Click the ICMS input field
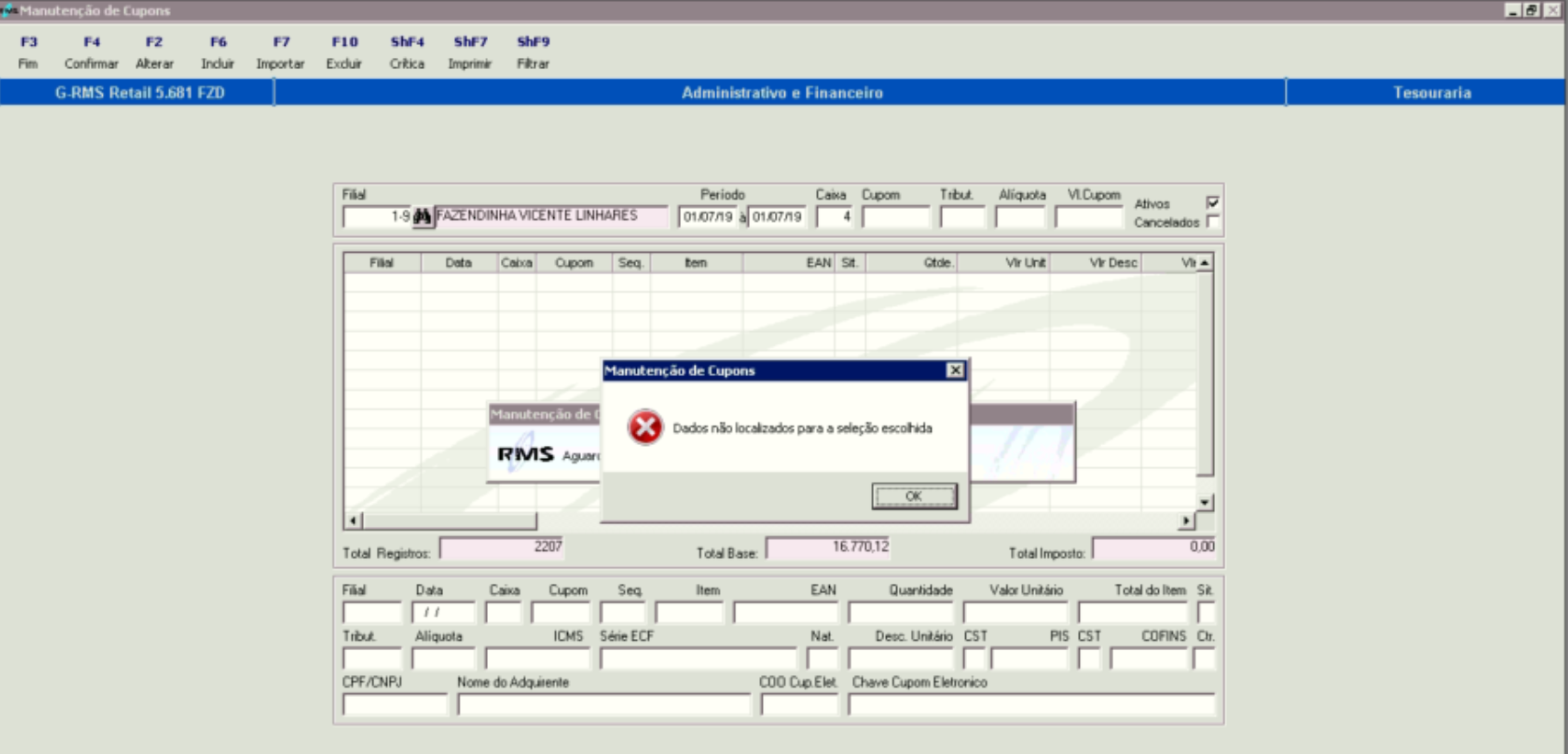The height and width of the screenshot is (754, 1568). click(x=538, y=658)
